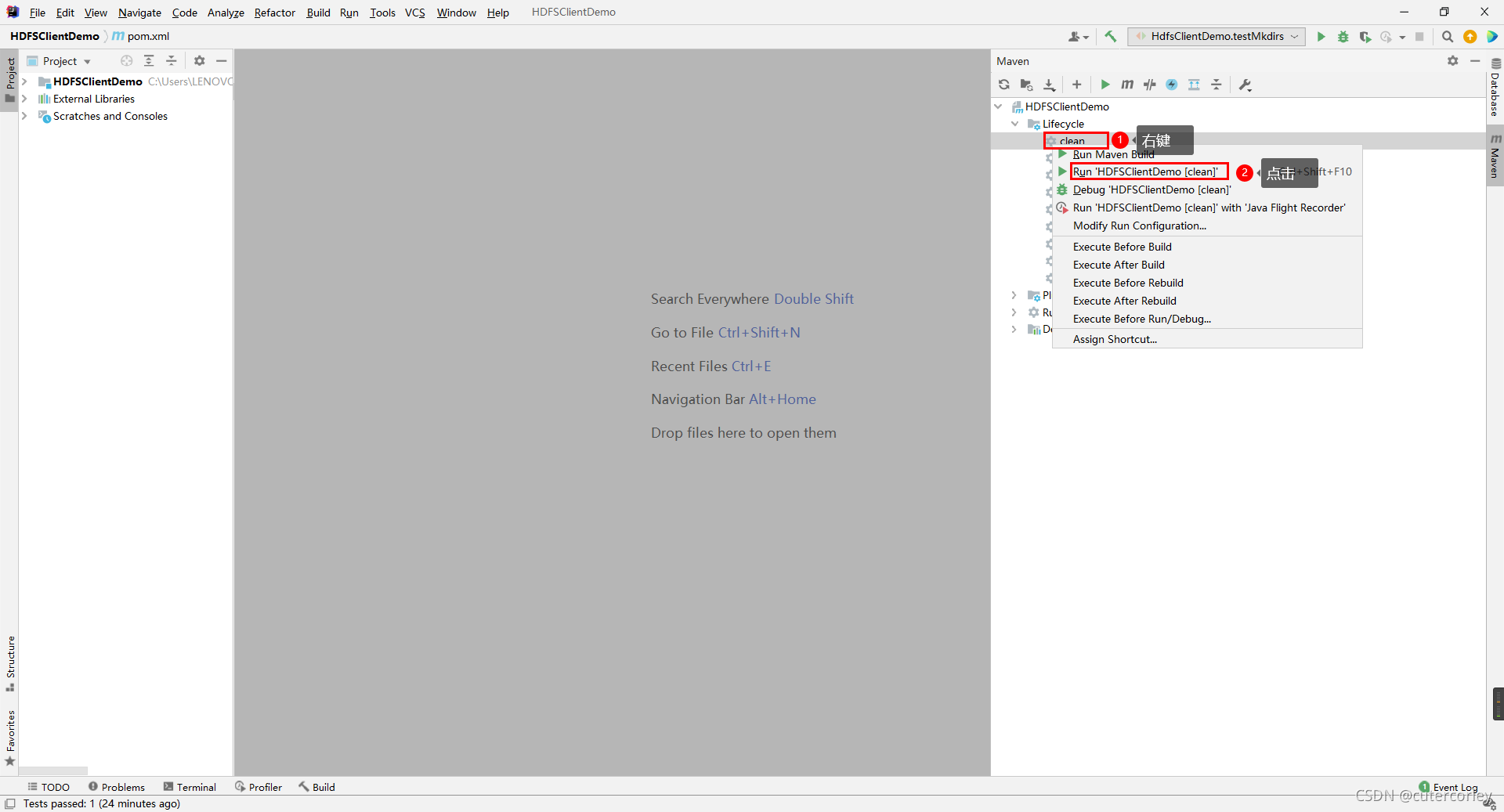Reload all Maven projects in the Maven panel
1504x812 pixels.
pyautogui.click(x=1004, y=85)
